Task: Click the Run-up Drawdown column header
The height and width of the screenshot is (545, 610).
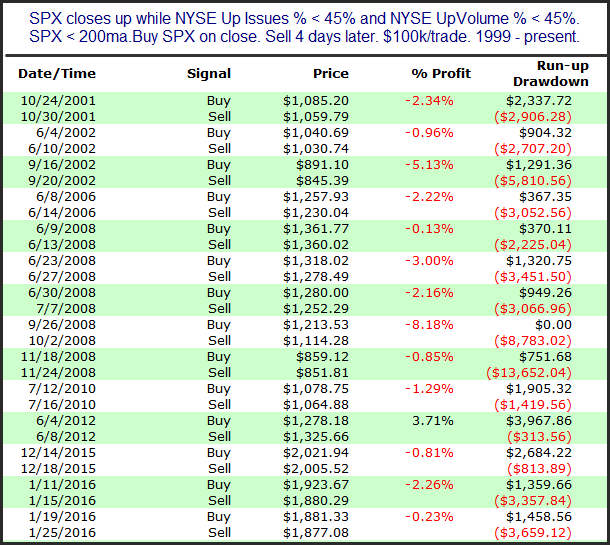Action: pyautogui.click(x=550, y=74)
